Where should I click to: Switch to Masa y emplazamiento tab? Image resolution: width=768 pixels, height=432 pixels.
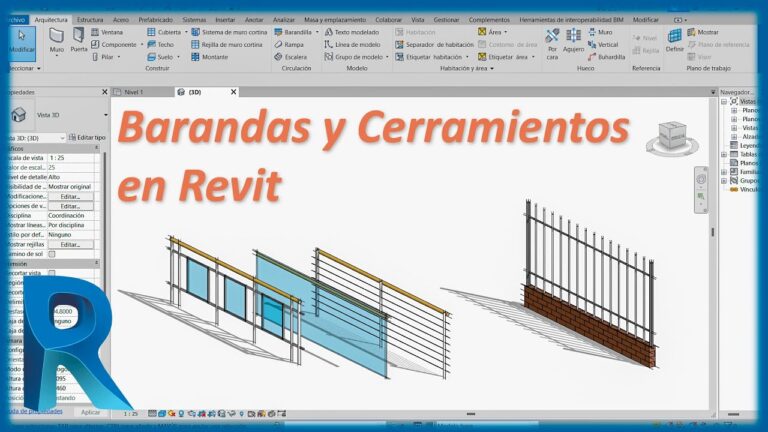335,20
